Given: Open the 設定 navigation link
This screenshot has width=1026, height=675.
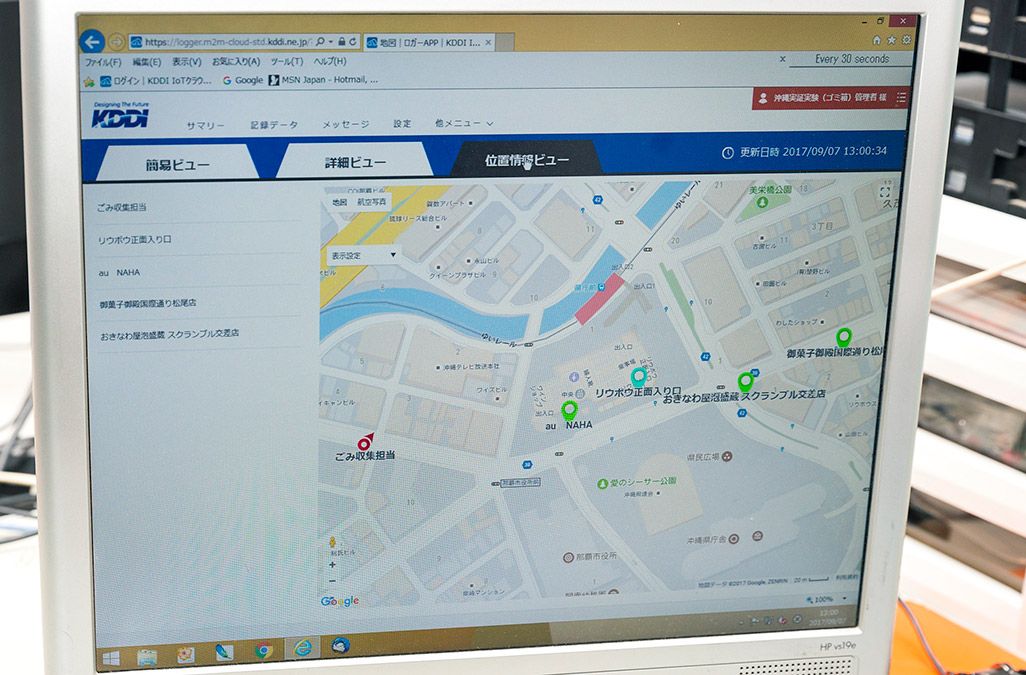Looking at the screenshot, I should click(x=402, y=124).
